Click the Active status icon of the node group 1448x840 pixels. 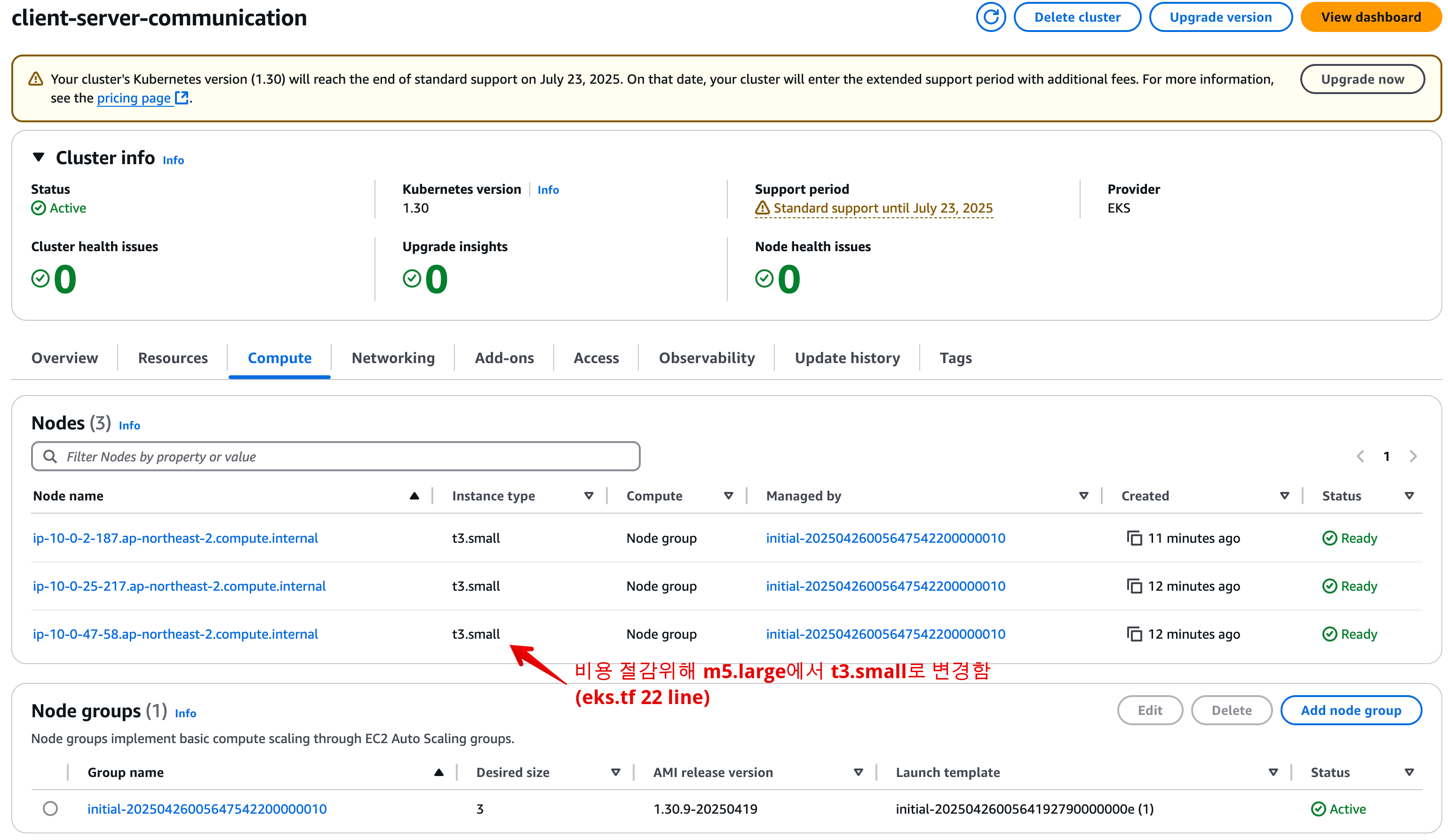[1318, 809]
